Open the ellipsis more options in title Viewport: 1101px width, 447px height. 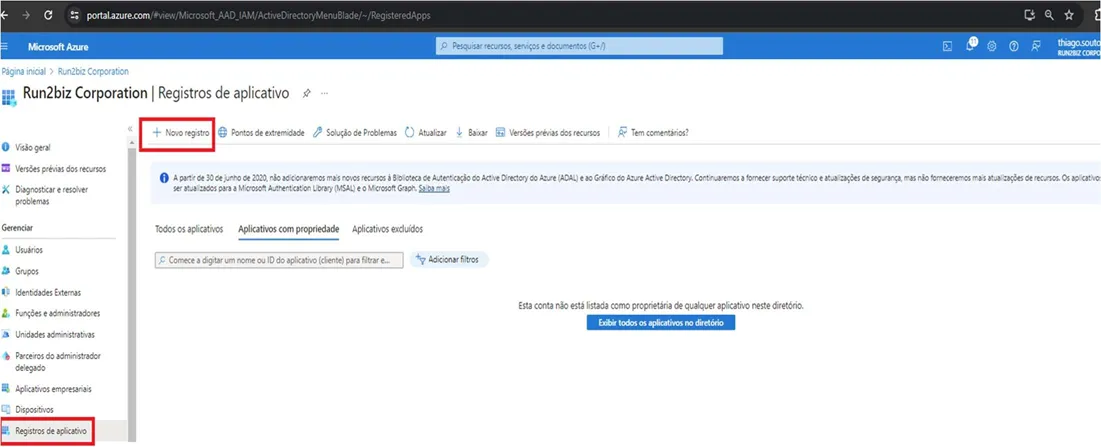click(324, 93)
